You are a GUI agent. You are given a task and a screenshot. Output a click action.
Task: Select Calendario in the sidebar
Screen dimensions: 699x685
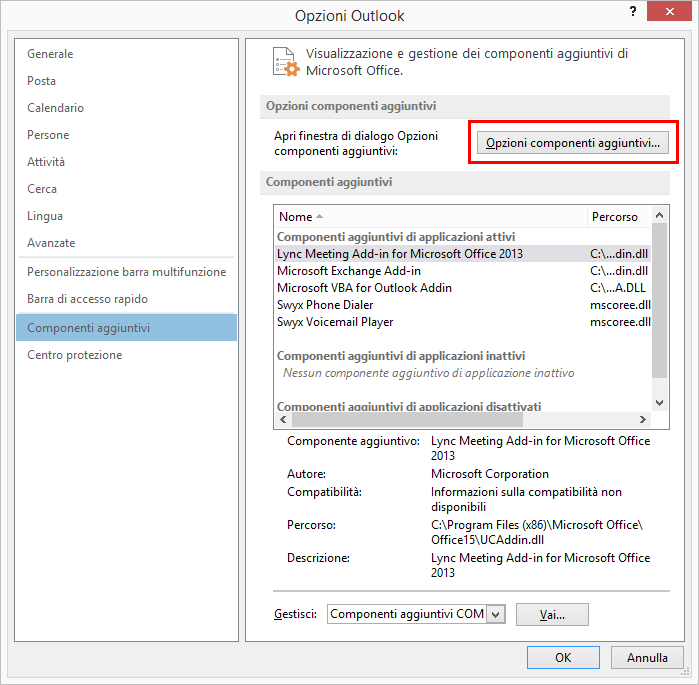point(55,108)
